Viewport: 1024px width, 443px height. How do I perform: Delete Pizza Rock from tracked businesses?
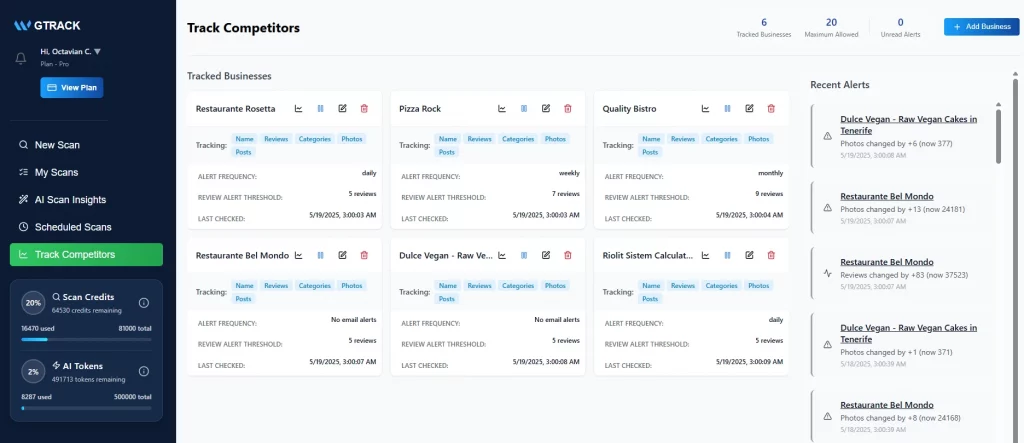coord(568,108)
